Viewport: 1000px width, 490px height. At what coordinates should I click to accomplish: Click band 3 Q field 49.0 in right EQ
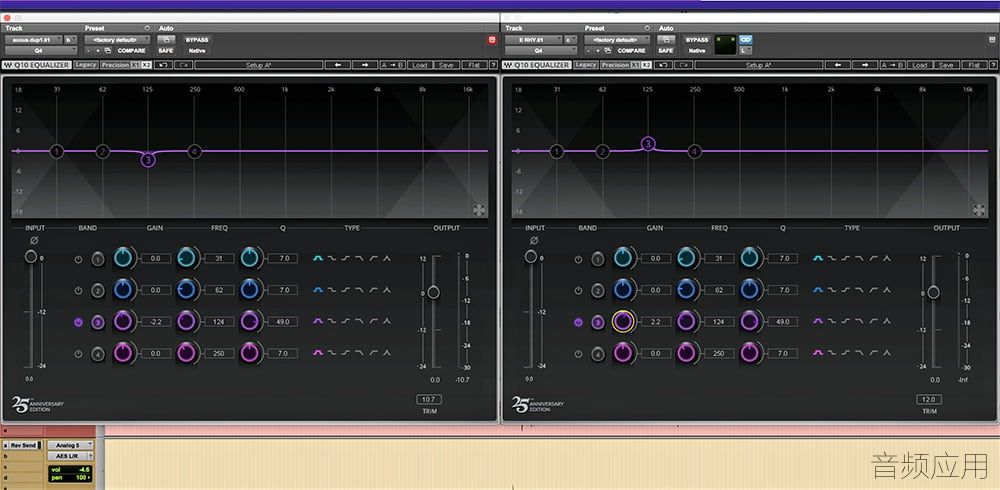coord(783,322)
